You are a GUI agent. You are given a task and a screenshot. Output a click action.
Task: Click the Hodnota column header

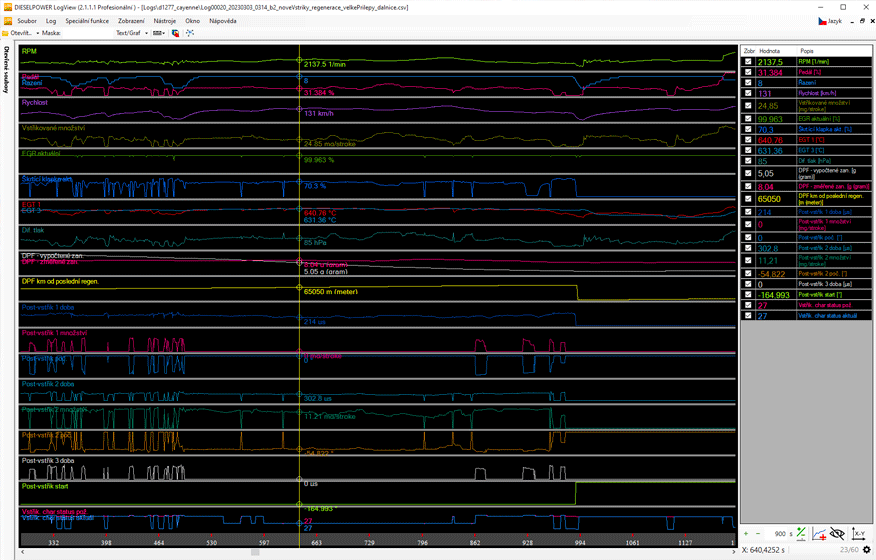pos(775,51)
